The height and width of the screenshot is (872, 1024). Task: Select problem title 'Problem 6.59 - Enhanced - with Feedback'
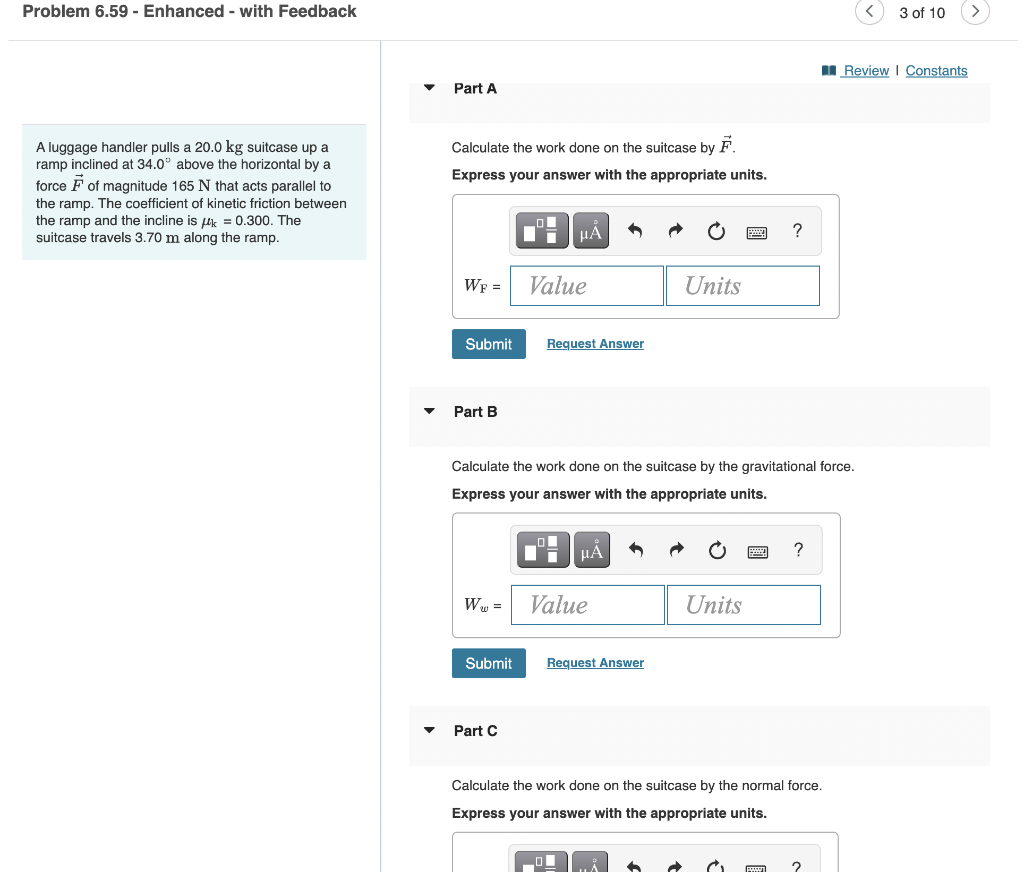coord(189,11)
